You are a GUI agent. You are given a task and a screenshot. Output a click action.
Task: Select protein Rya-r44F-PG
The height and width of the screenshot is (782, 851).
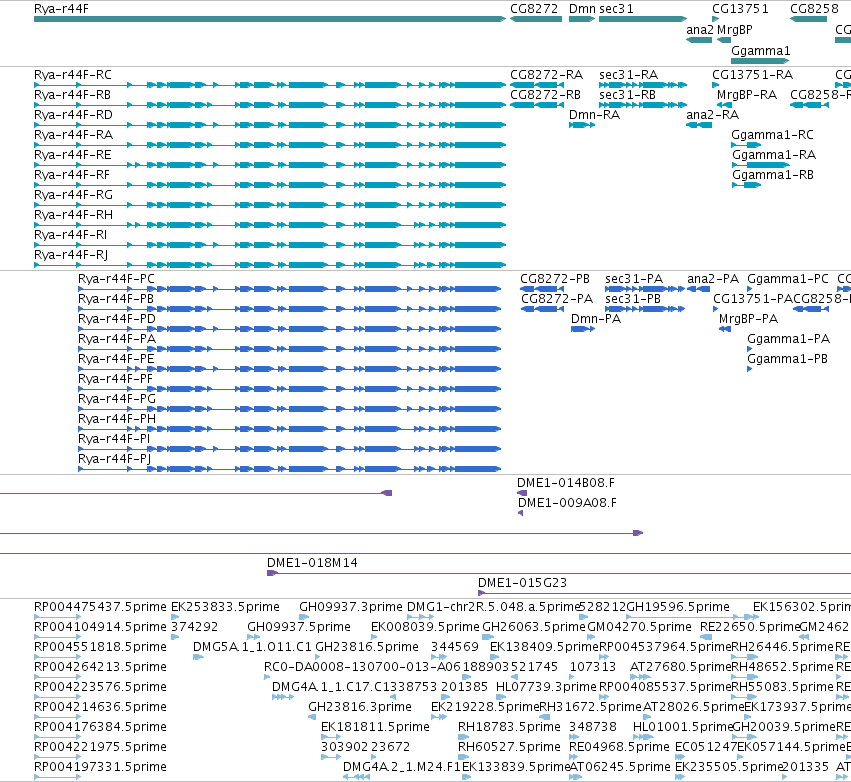[x=290, y=409]
